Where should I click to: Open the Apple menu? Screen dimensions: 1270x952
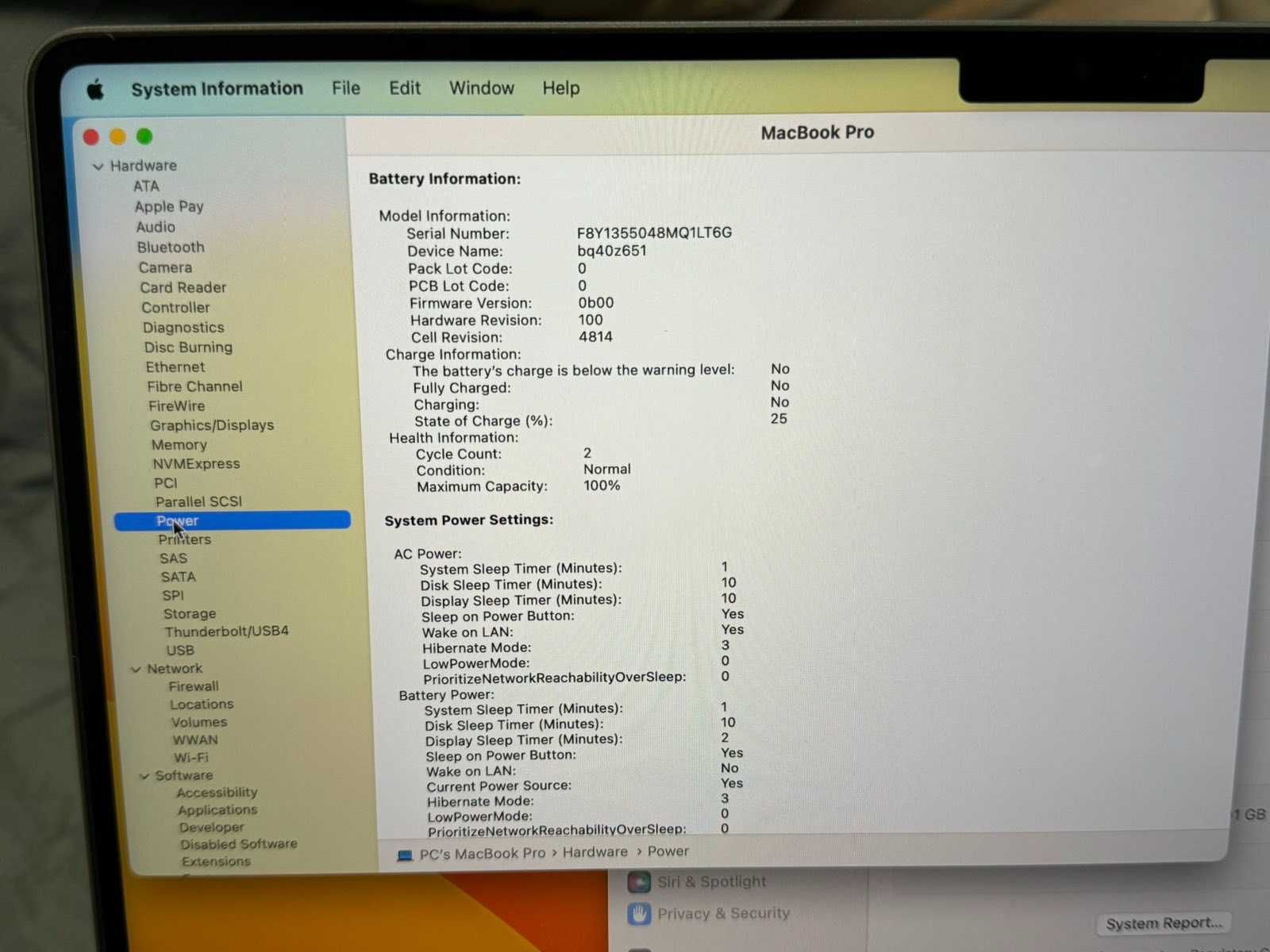(x=95, y=90)
